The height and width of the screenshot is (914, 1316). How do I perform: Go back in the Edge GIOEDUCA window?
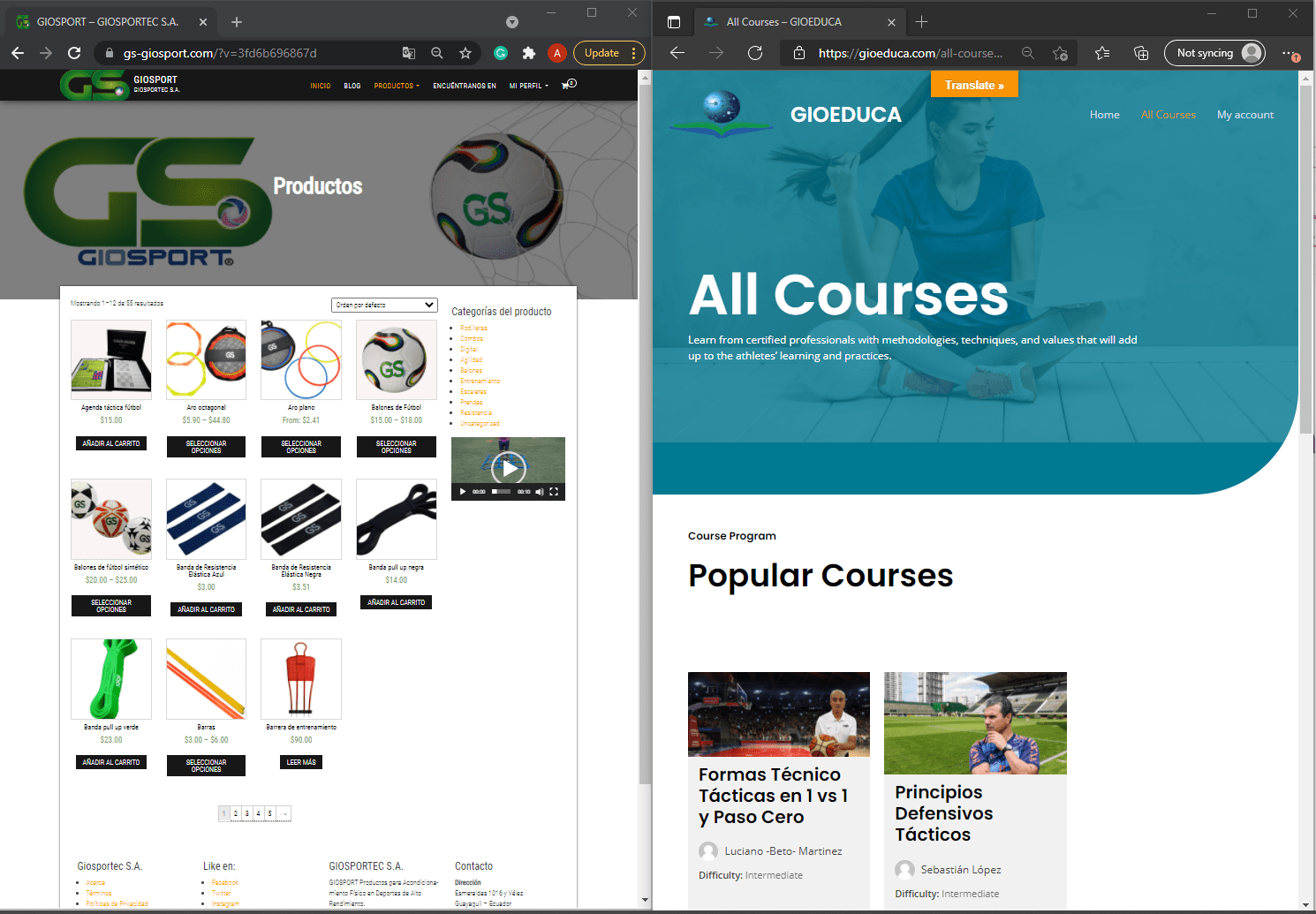click(x=677, y=53)
